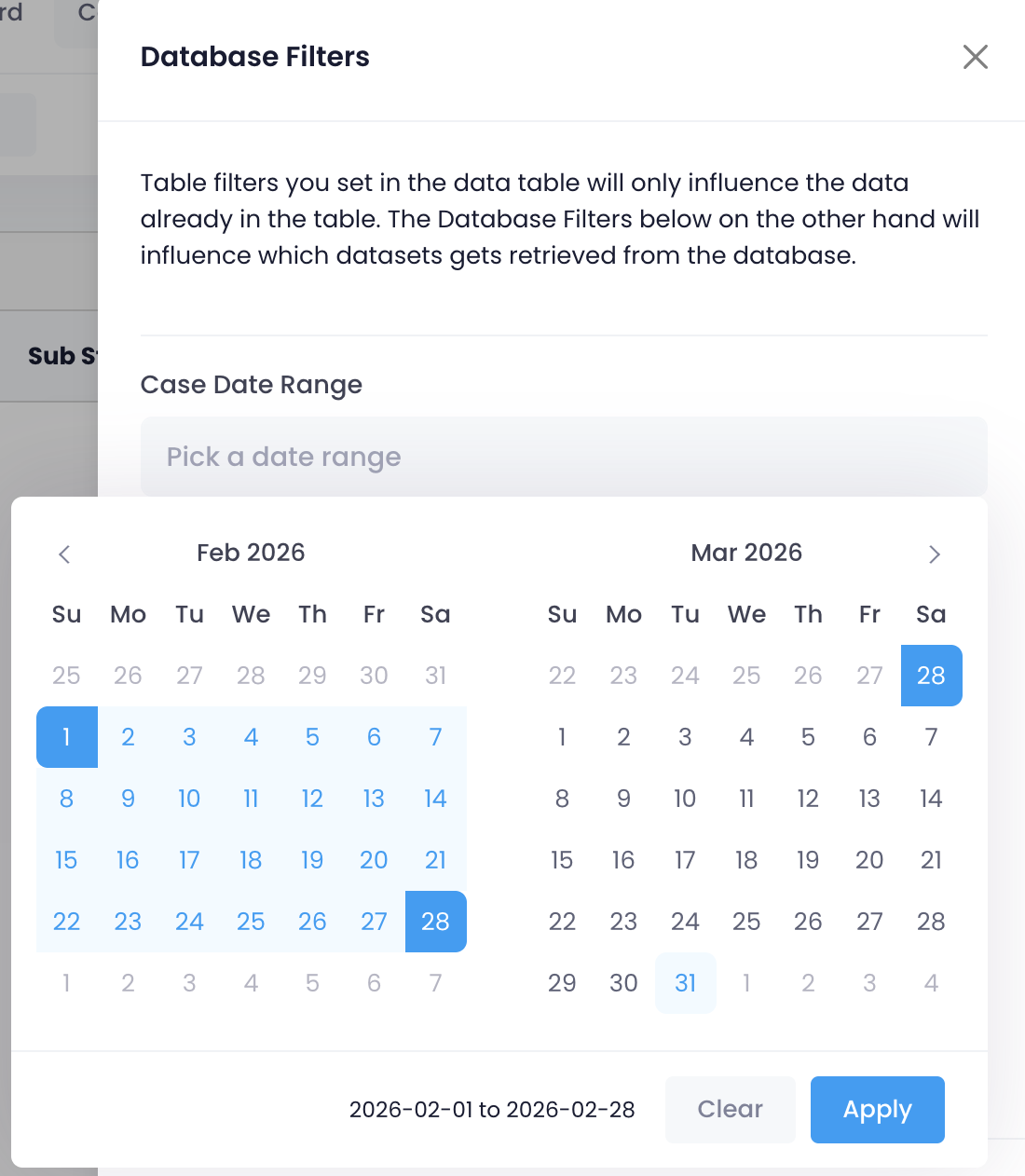Viewport: 1025px width, 1176px height.
Task: Click the Feb 2026 month header
Action: 251,553
